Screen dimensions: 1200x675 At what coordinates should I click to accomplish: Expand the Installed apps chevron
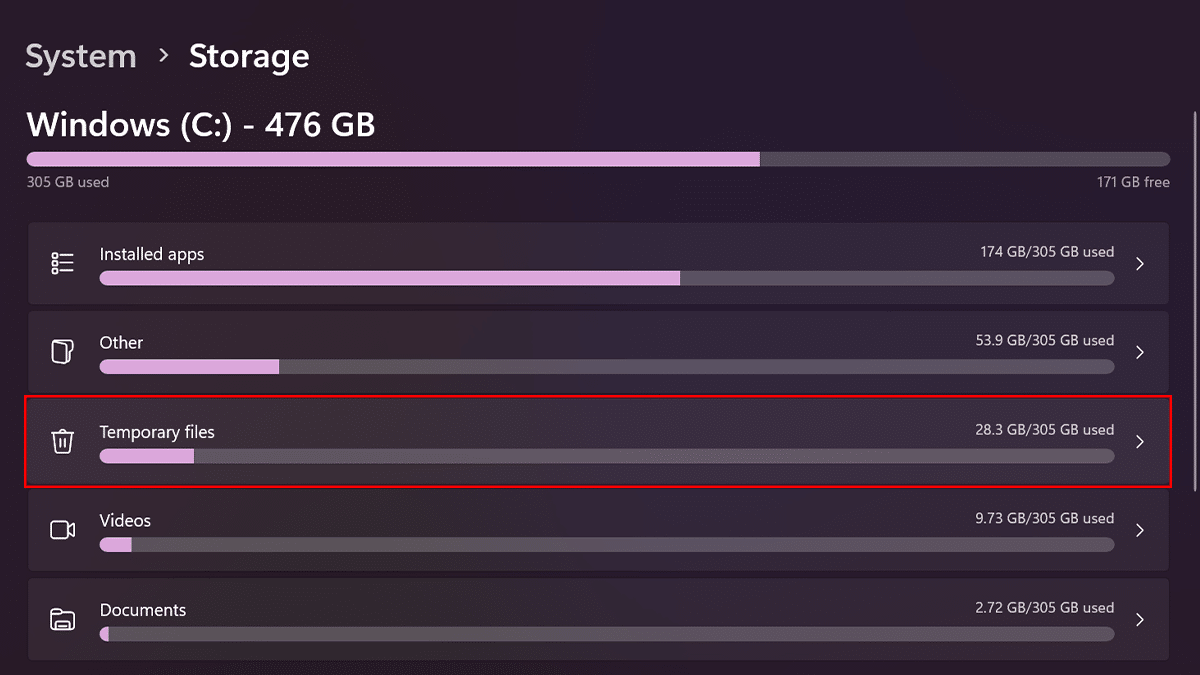point(1139,264)
